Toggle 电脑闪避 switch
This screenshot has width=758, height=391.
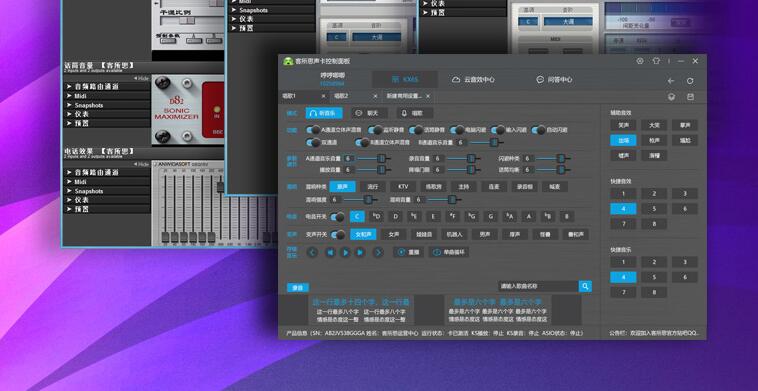pos(457,130)
